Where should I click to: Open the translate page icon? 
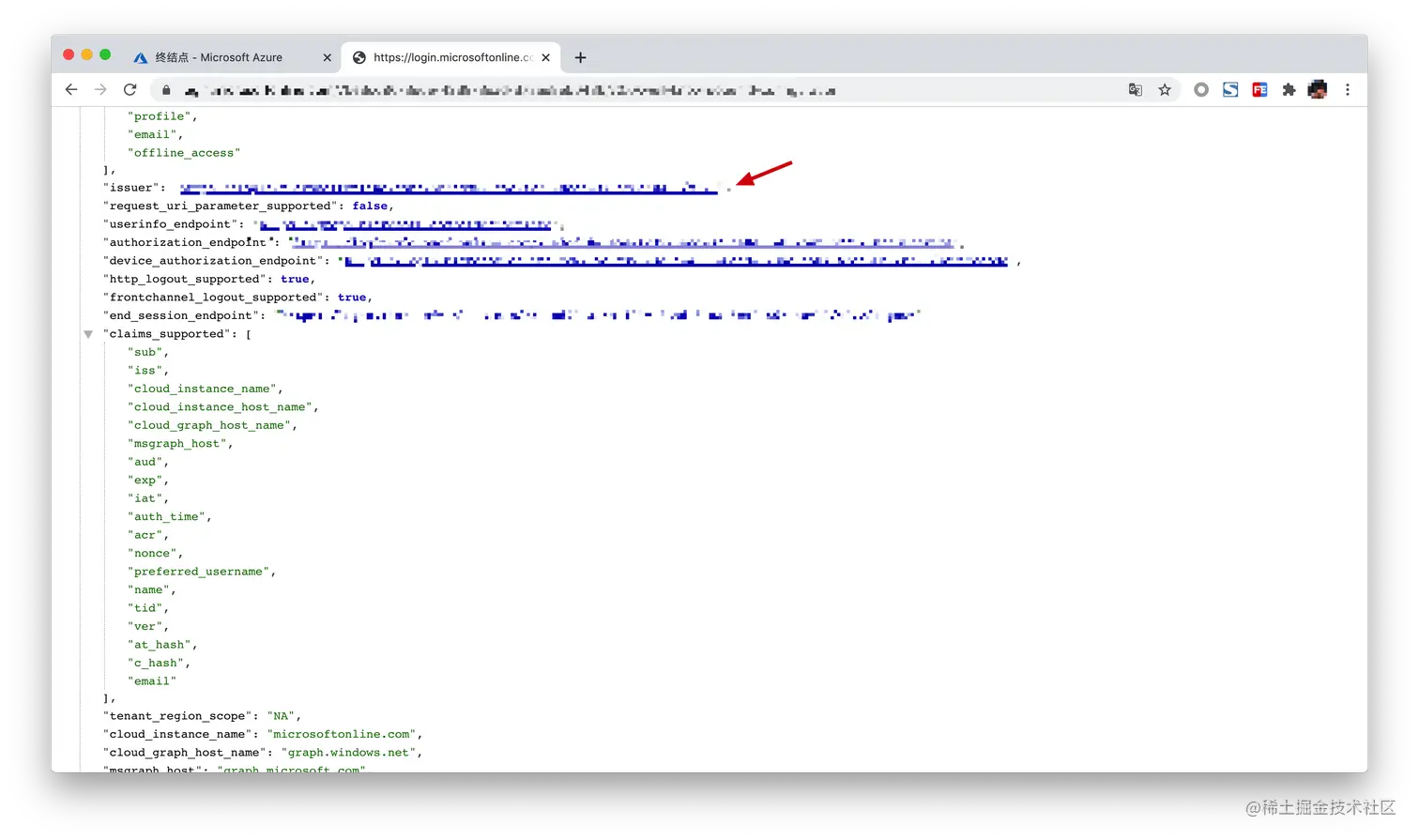[x=1136, y=90]
